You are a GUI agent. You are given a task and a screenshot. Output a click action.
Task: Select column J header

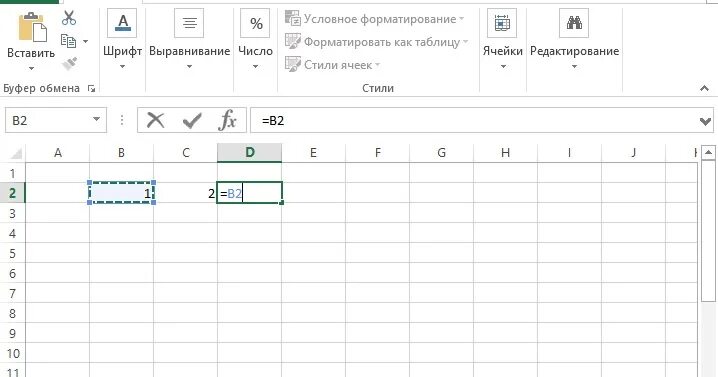[633, 153]
